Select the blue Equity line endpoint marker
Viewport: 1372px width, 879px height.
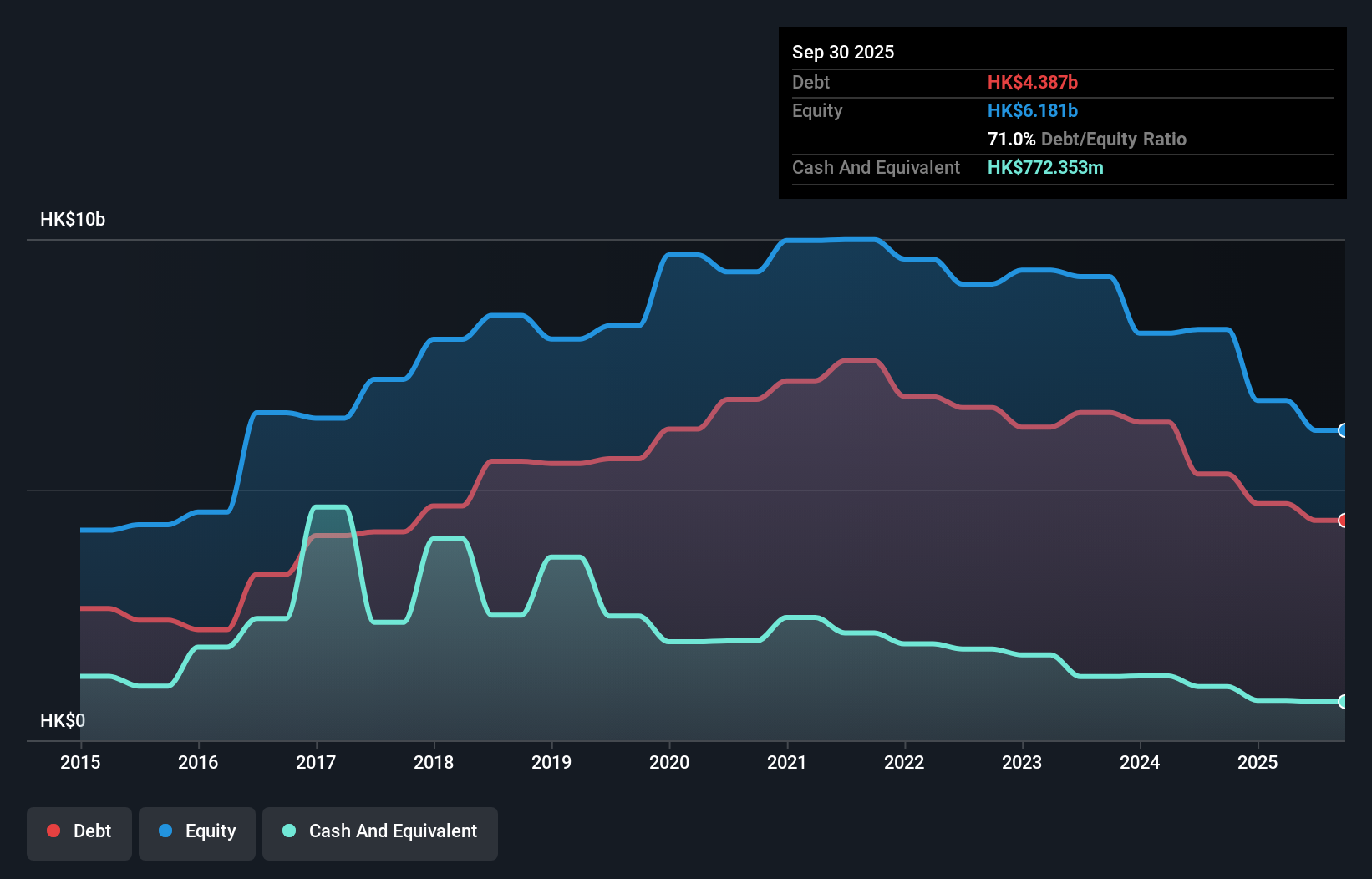coord(1344,430)
